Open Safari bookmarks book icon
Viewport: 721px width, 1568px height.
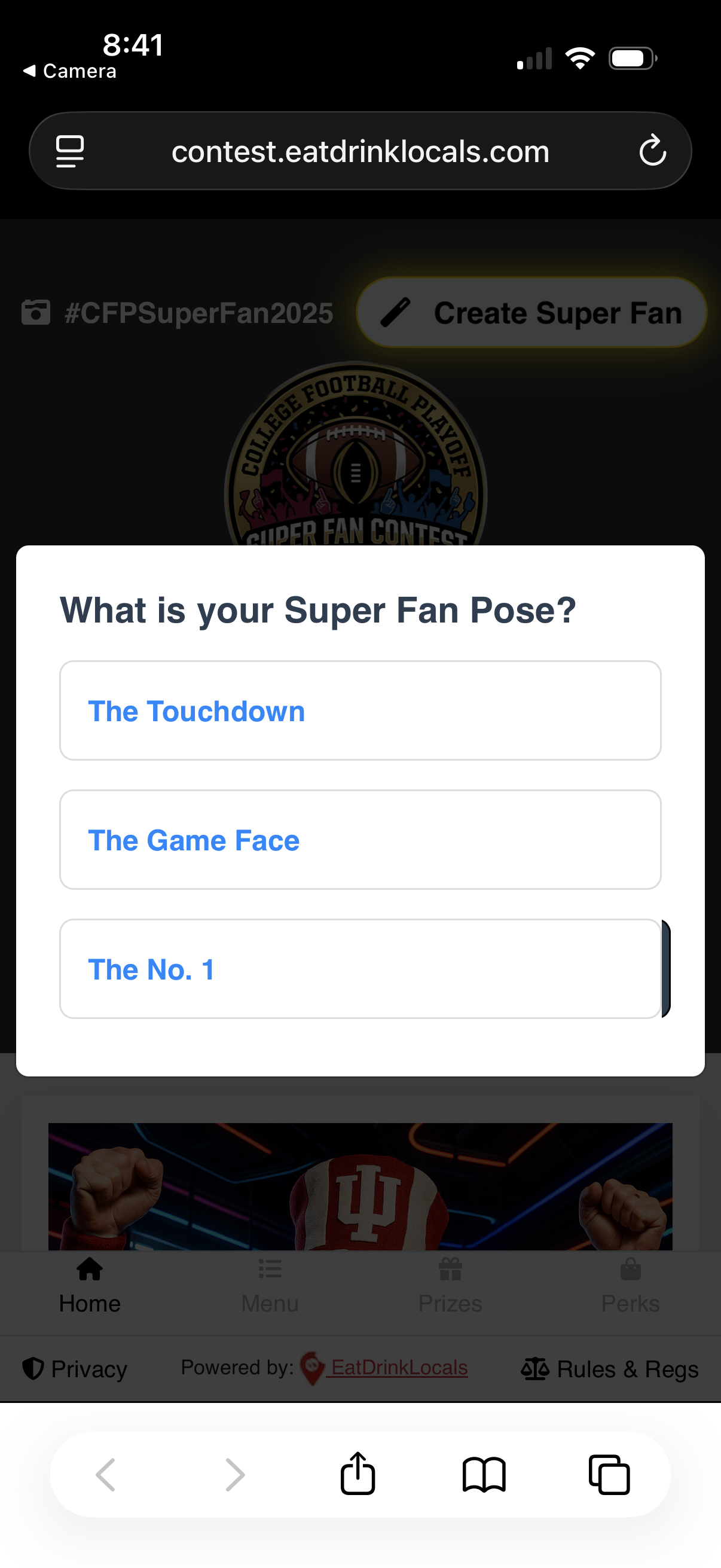pos(484,1474)
